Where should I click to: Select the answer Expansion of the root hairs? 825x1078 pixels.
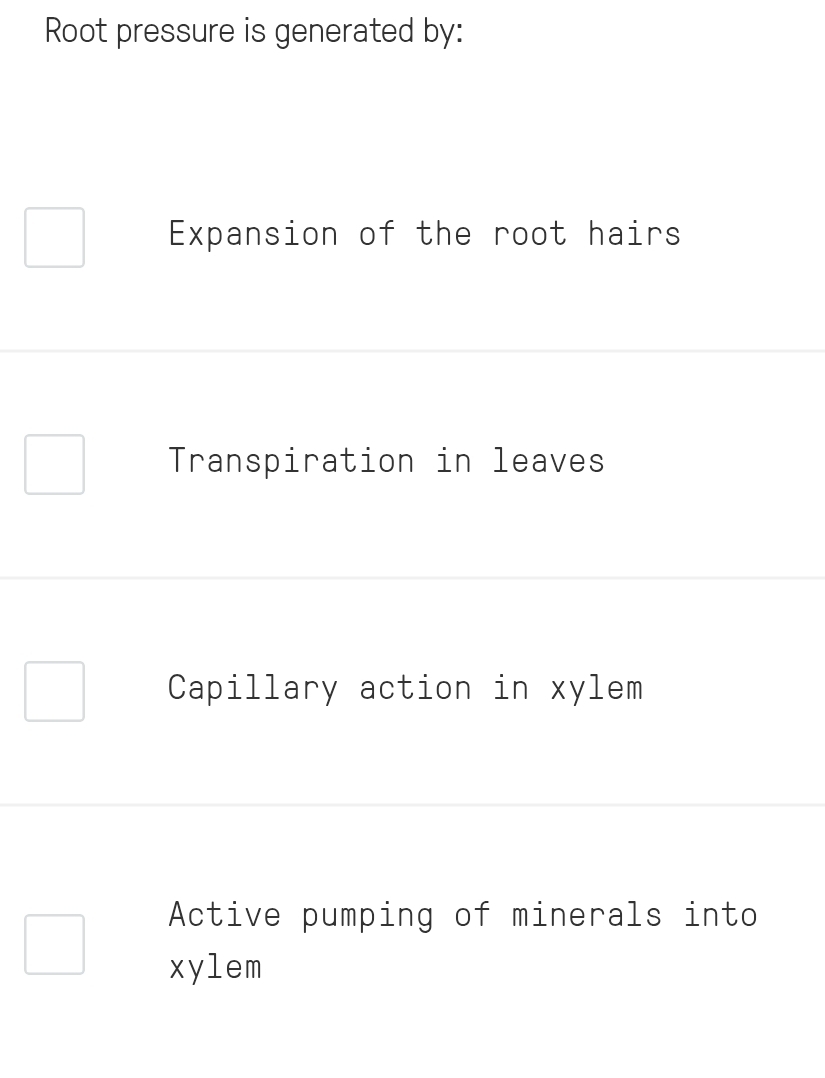click(424, 234)
